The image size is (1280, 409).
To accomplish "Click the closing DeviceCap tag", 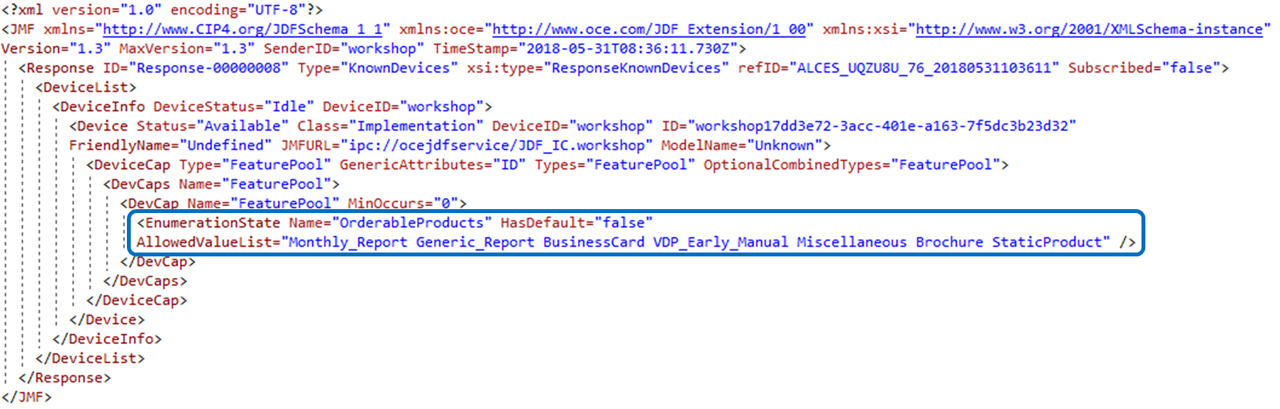I will (x=135, y=300).
